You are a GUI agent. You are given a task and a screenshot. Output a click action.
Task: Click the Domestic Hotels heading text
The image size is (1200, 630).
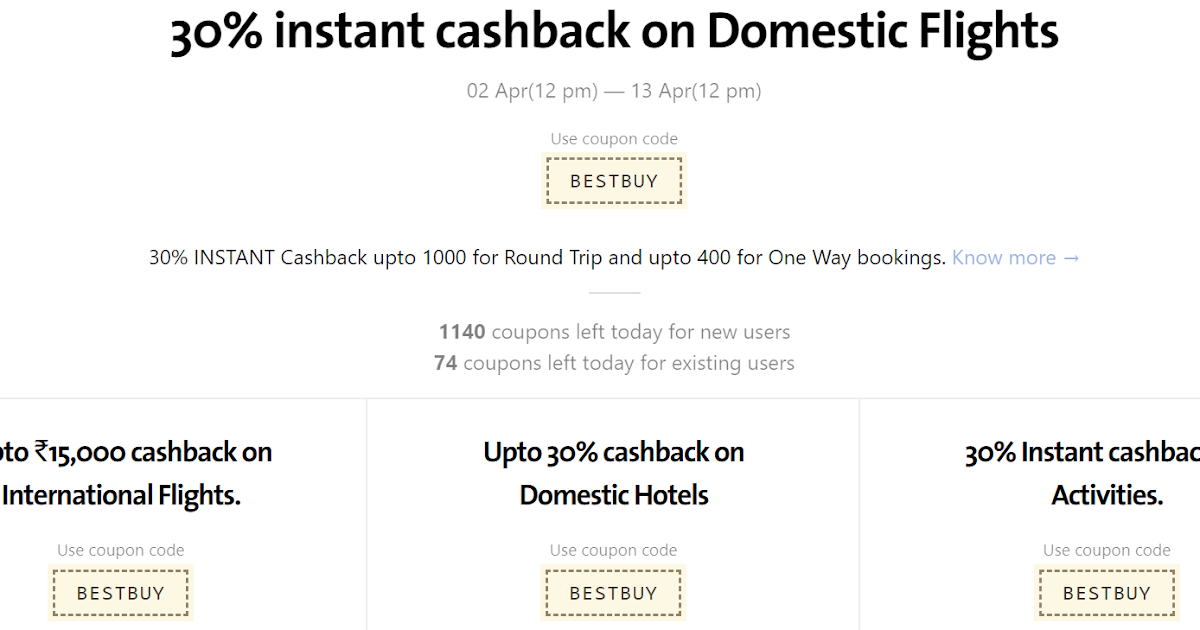(x=614, y=495)
